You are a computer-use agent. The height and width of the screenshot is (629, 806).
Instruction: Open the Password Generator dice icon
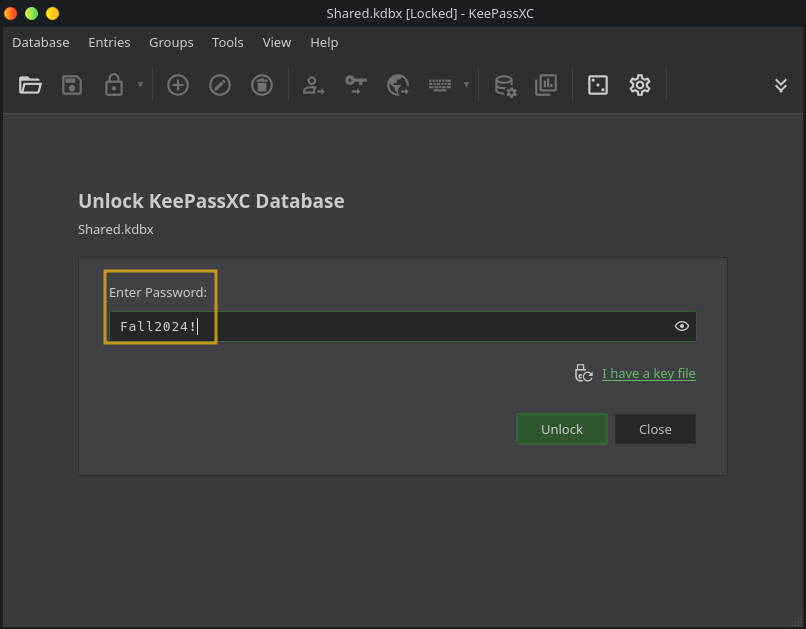598,85
